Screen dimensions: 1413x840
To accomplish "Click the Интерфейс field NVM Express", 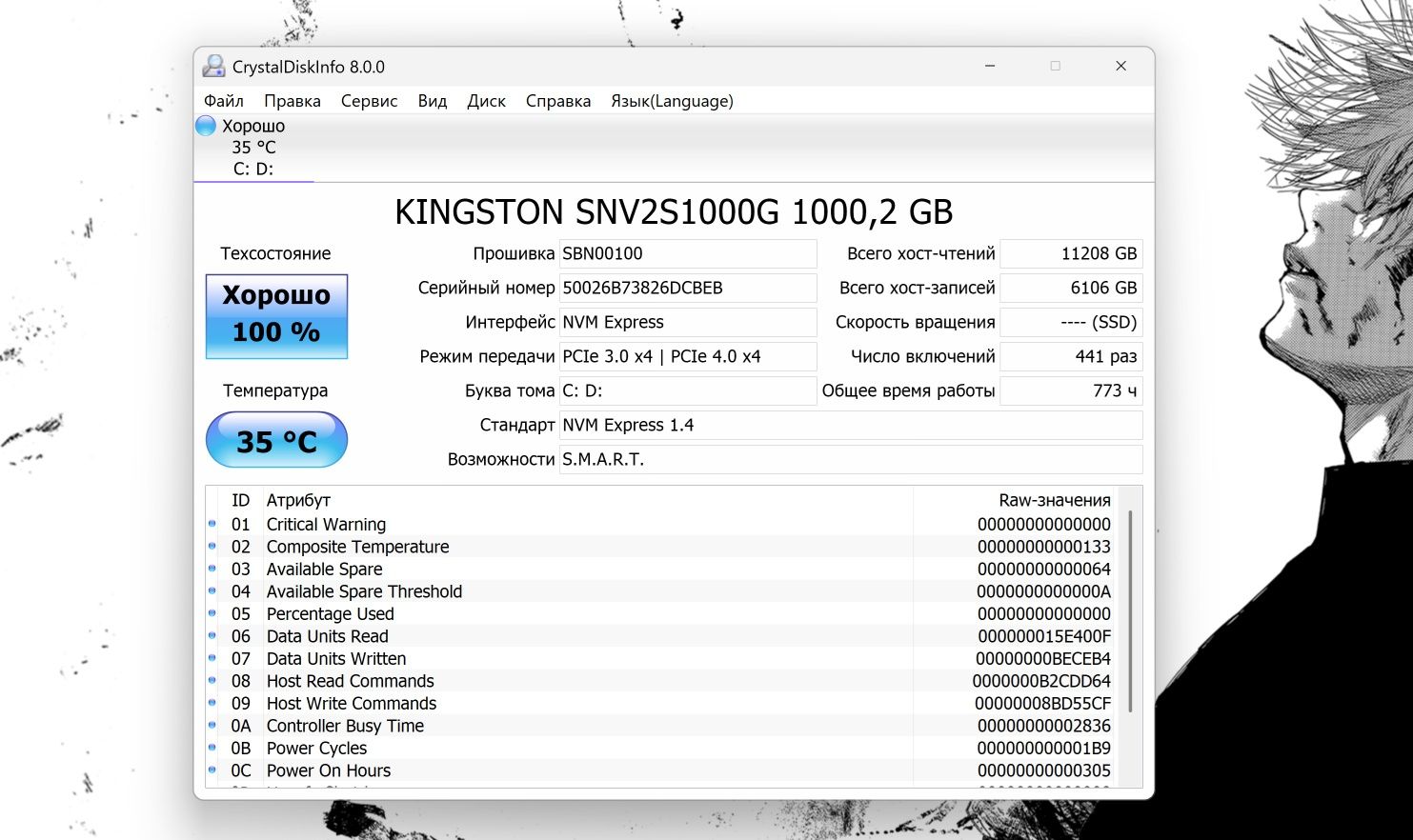I will click(x=687, y=322).
